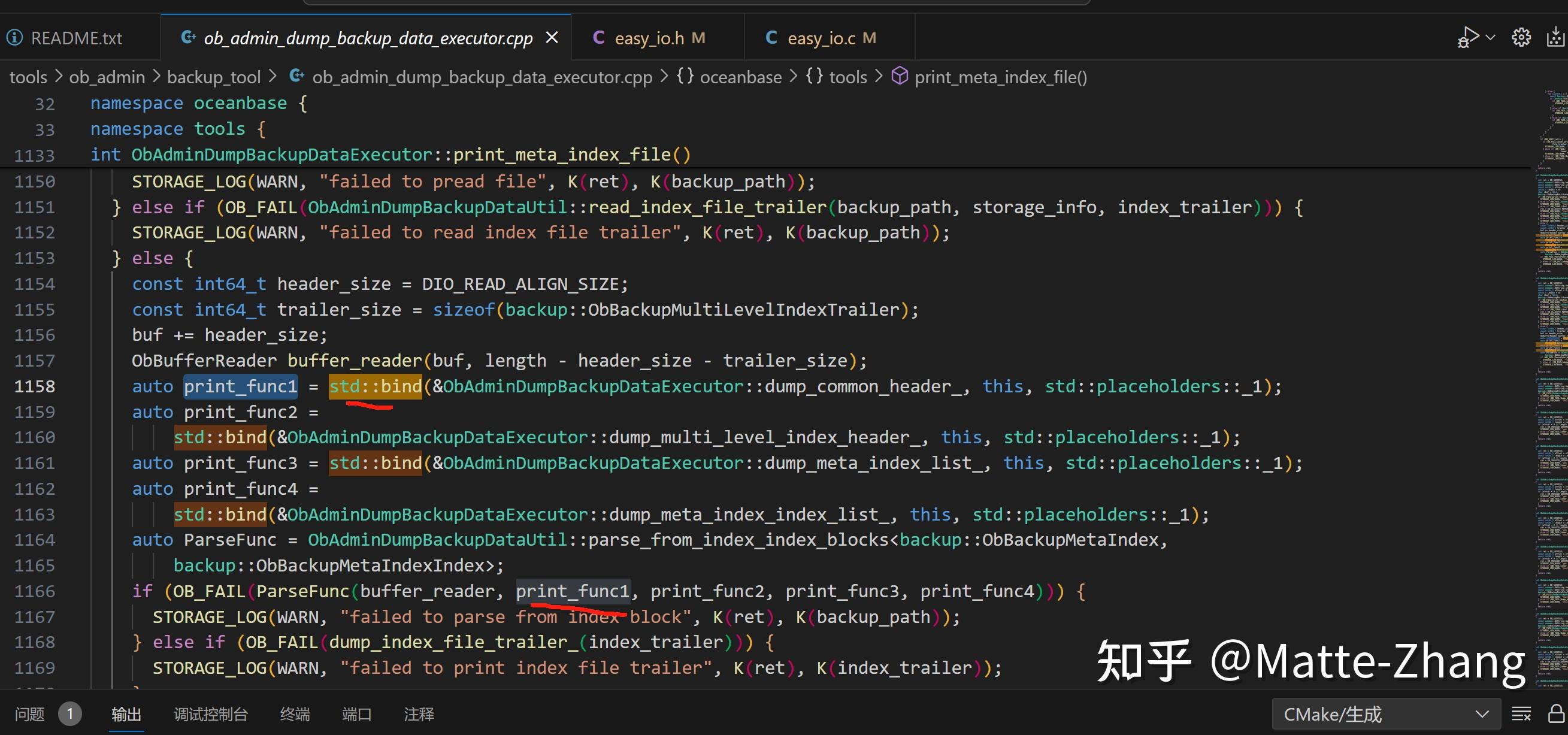Click the C++ file icon on the active tab
This screenshot has height=735, width=1568.
(188, 37)
